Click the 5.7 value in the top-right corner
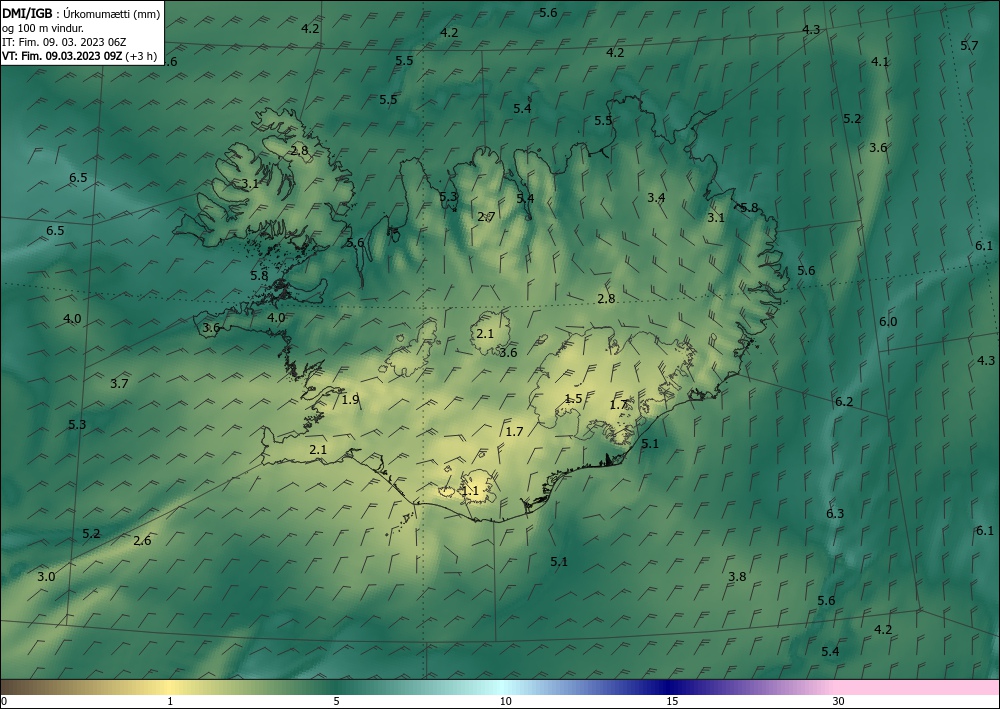The height and width of the screenshot is (709, 1000). [x=969, y=46]
